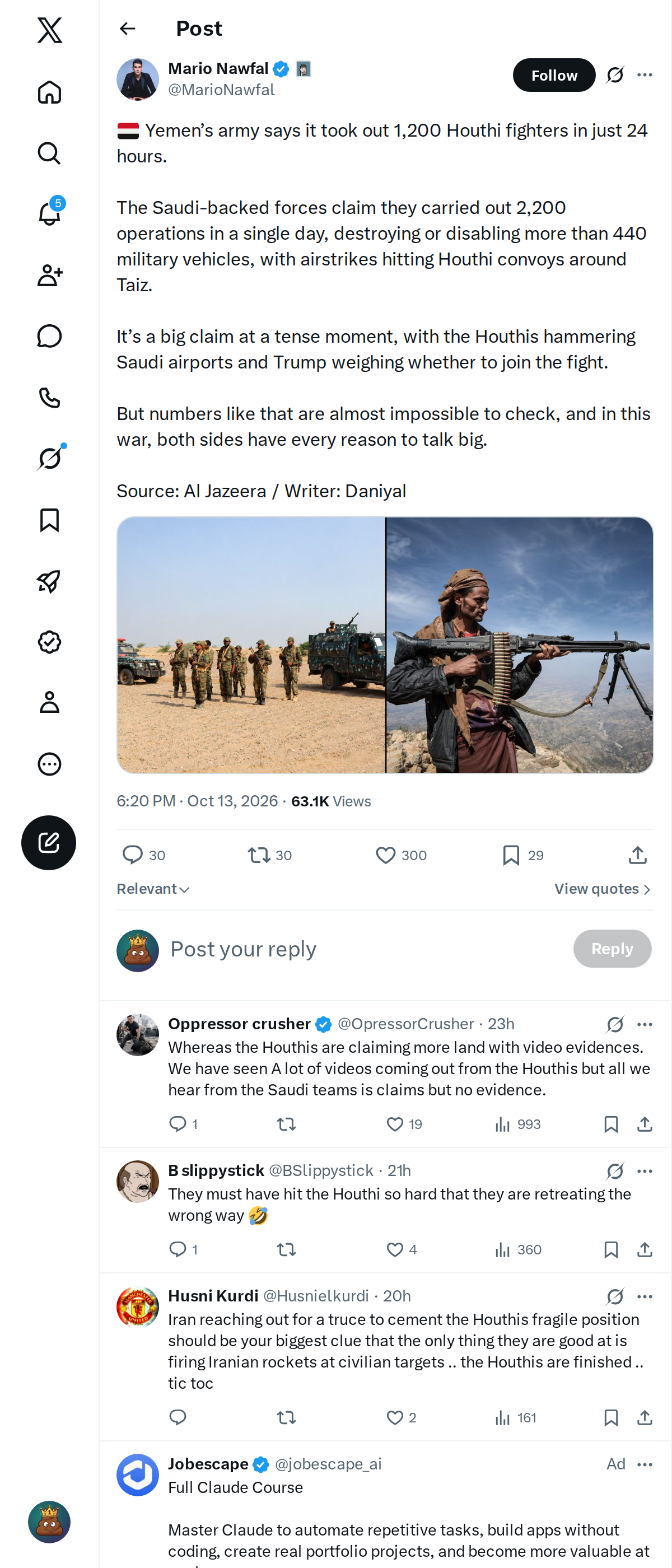Open Communities people icon in sidebar
Viewport: 672px width, 1568px height.
(49, 275)
